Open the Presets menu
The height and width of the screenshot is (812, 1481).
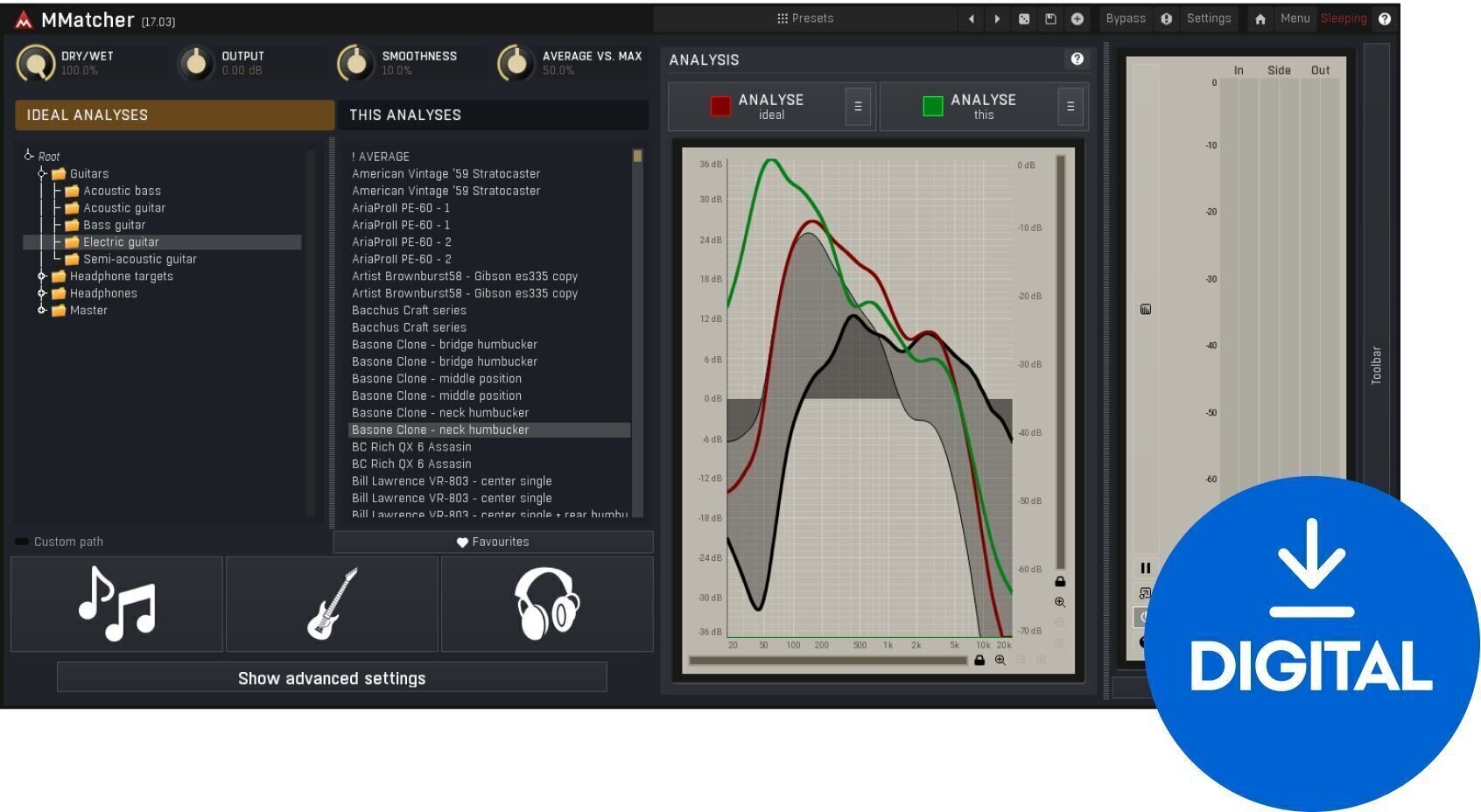point(805,18)
